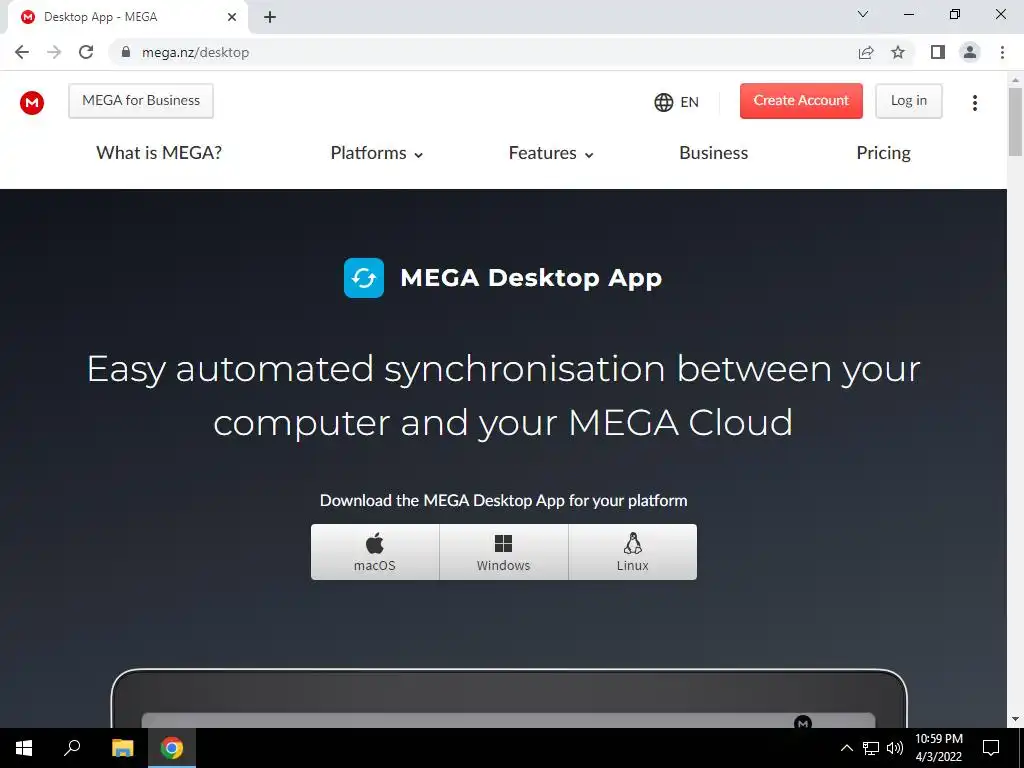
Task: Open Chrome profile avatar
Action: (970, 52)
